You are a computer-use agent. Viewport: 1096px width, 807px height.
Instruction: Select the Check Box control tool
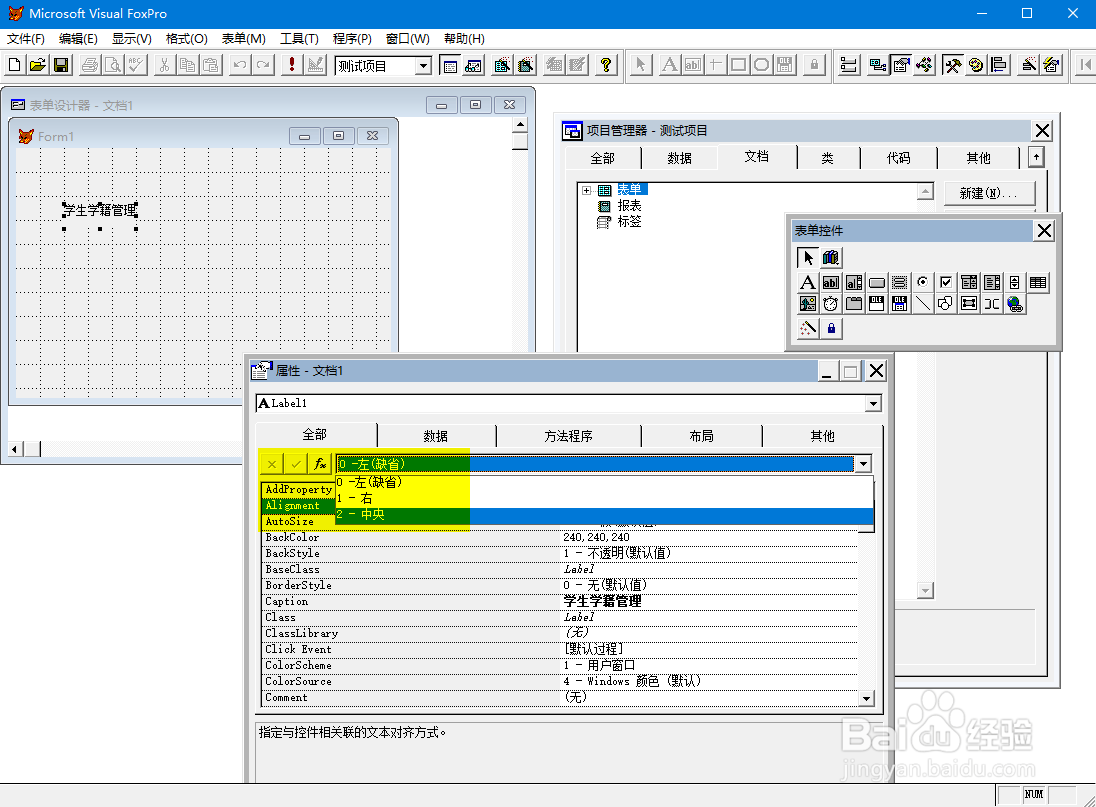(946, 282)
